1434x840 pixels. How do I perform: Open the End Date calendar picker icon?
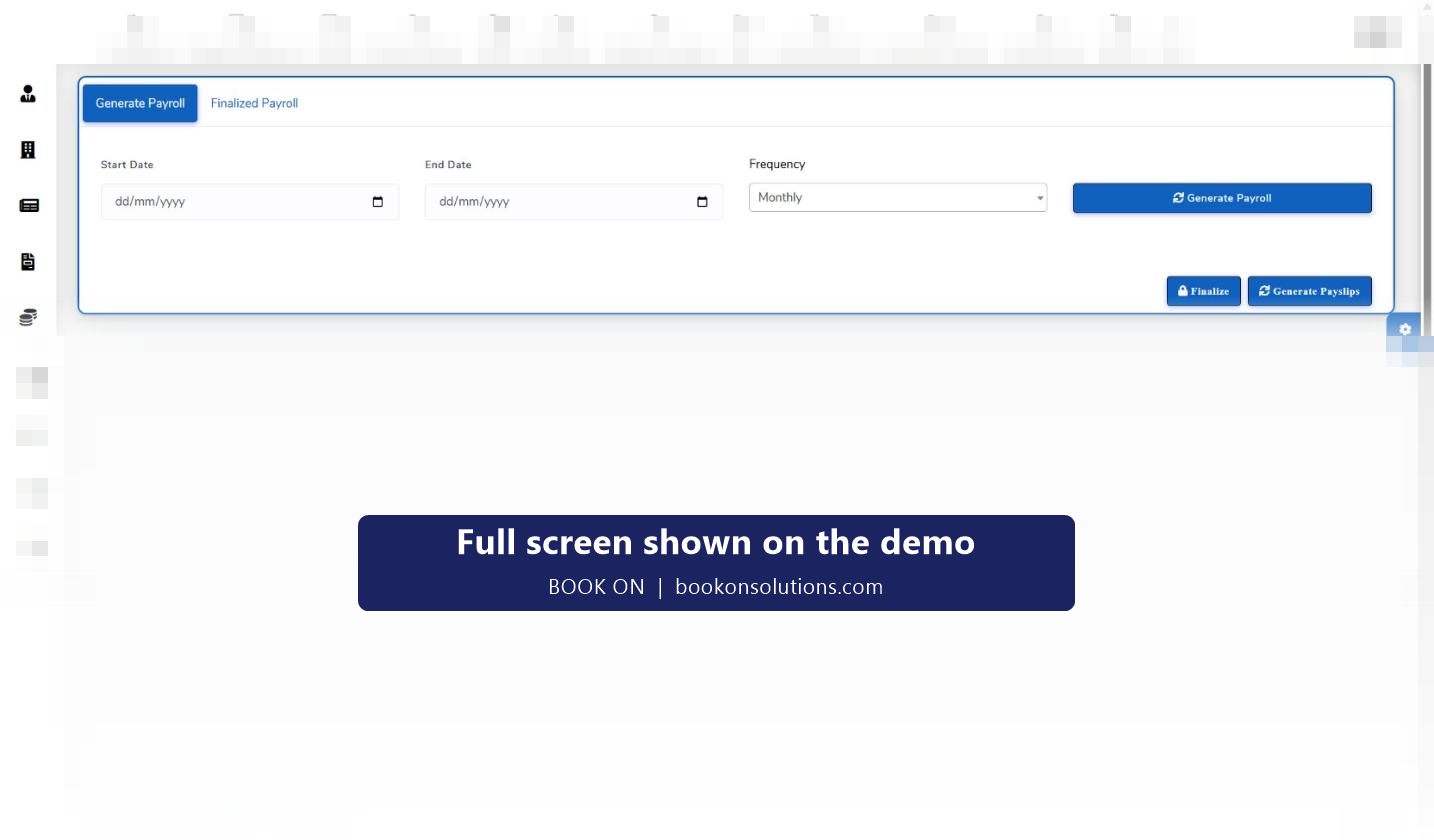pyautogui.click(x=702, y=202)
